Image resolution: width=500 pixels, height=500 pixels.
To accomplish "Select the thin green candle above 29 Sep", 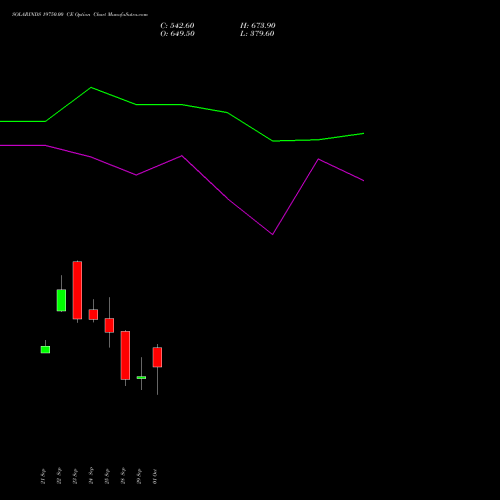I will click(x=141, y=377).
